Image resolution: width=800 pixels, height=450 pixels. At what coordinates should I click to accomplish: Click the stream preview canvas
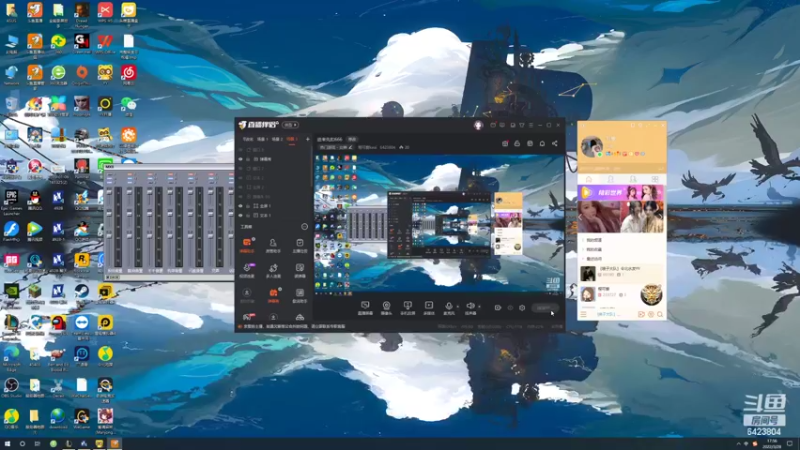click(439, 224)
